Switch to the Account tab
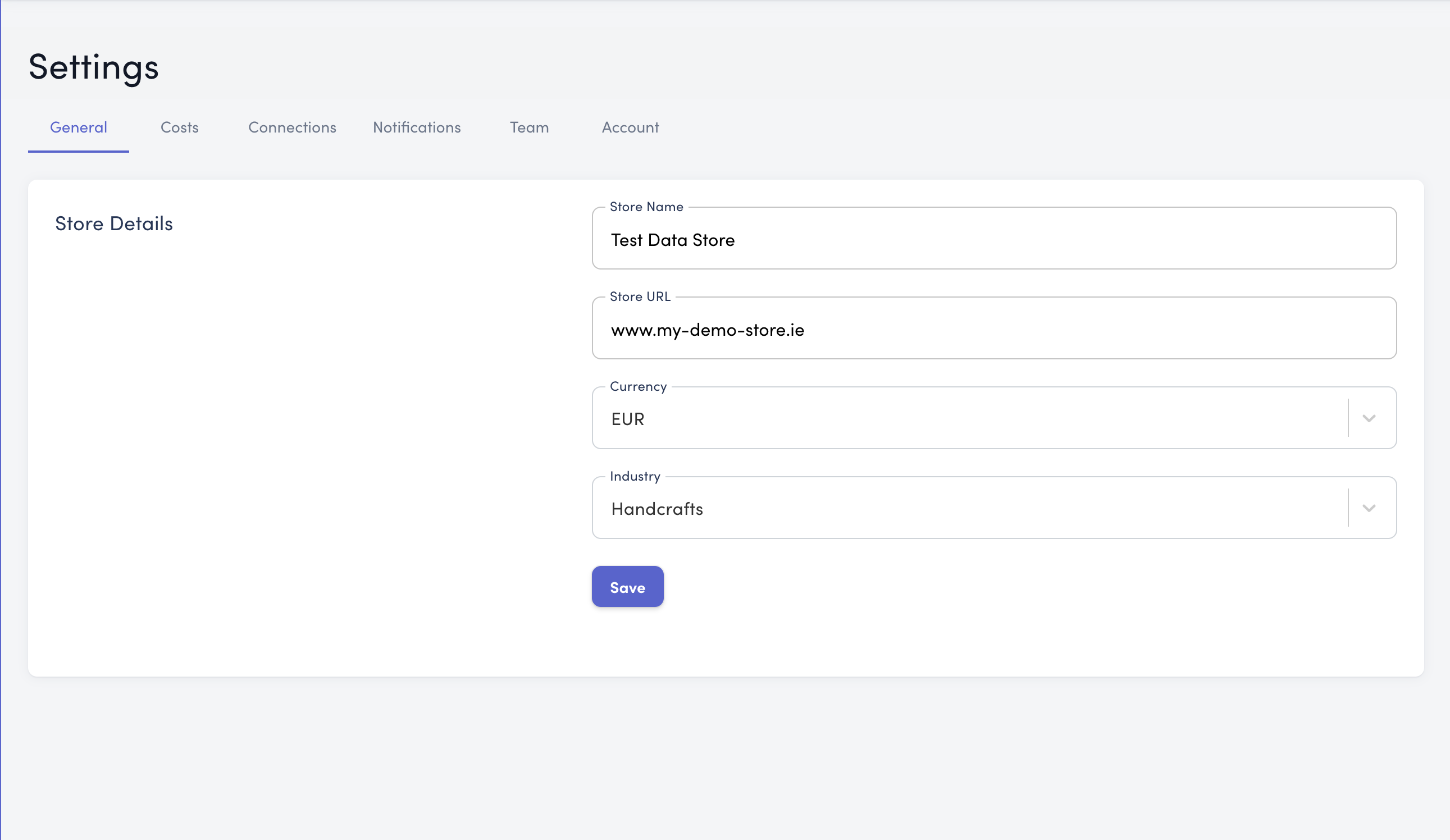This screenshot has height=840, width=1450. click(x=630, y=127)
